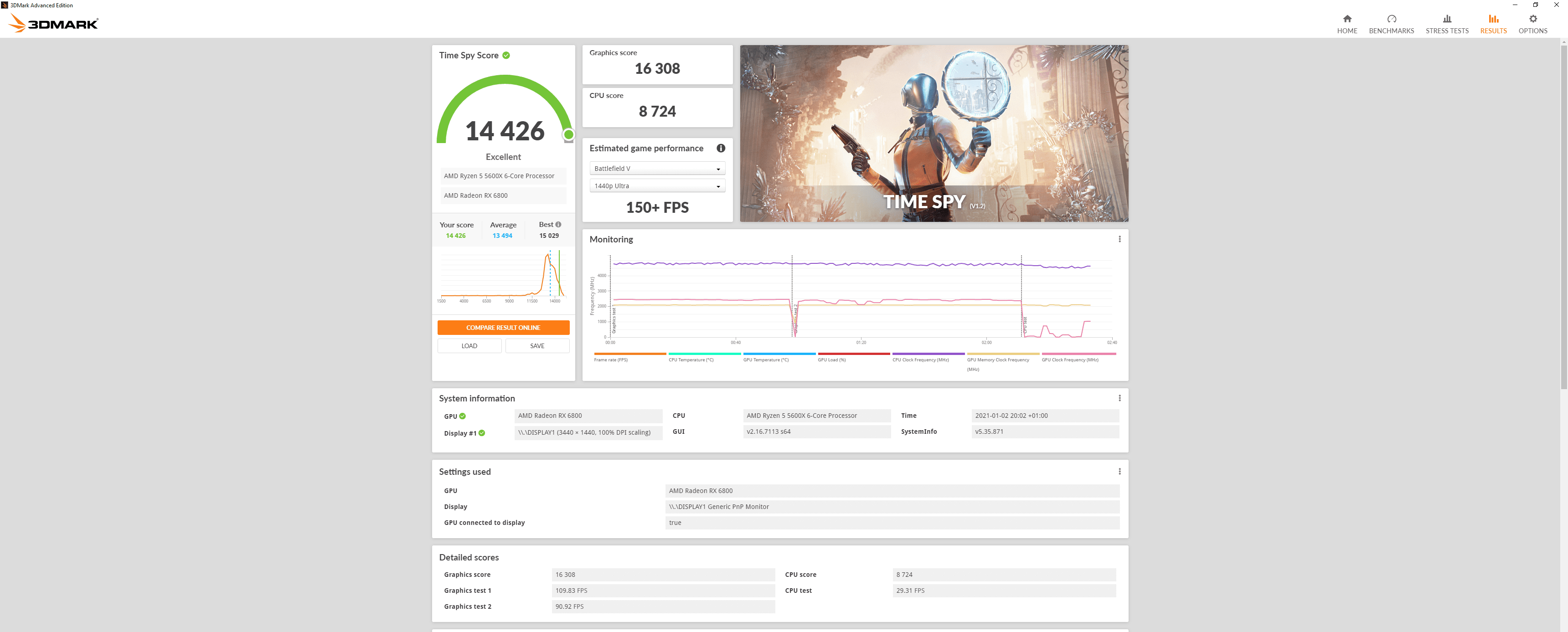Open the Monitoring panel options menu

tap(1119, 239)
